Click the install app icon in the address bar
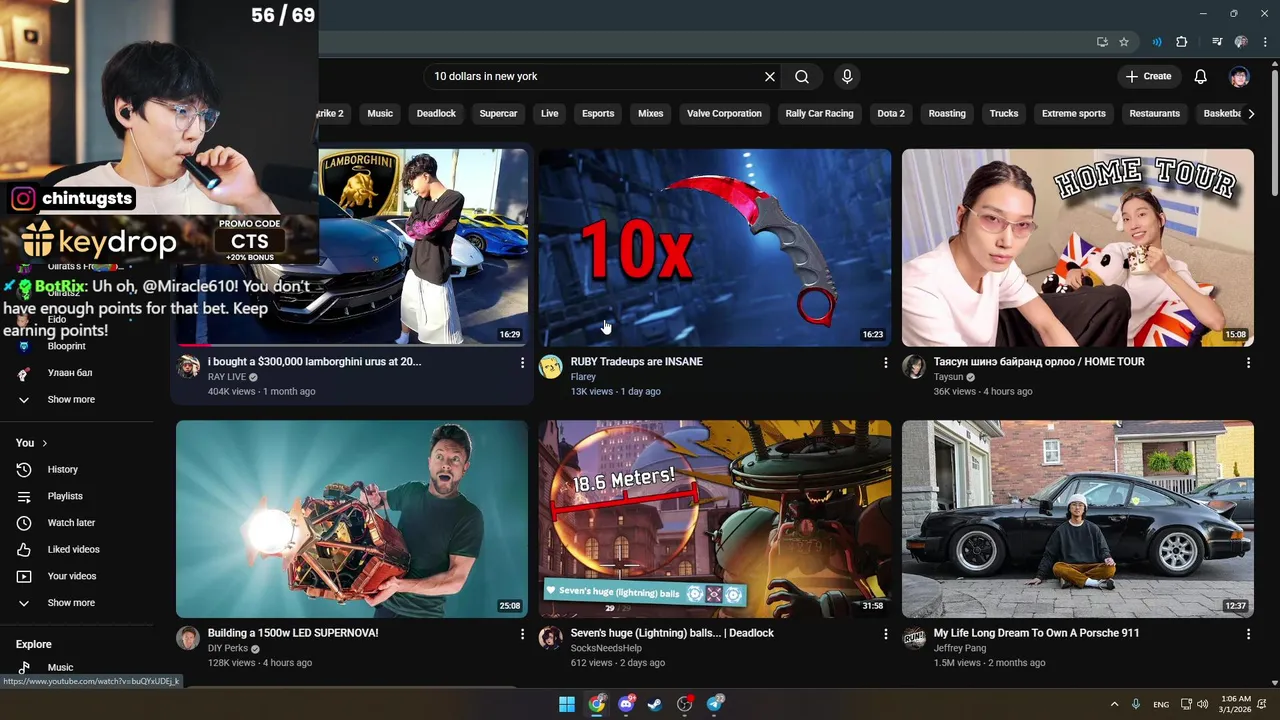This screenshot has height=720, width=1280. click(1102, 42)
